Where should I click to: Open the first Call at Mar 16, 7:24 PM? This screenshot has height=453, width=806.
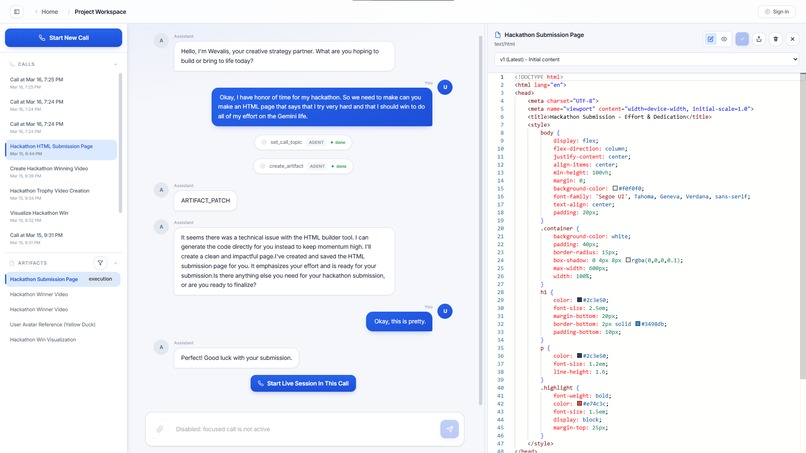pyautogui.click(x=61, y=105)
